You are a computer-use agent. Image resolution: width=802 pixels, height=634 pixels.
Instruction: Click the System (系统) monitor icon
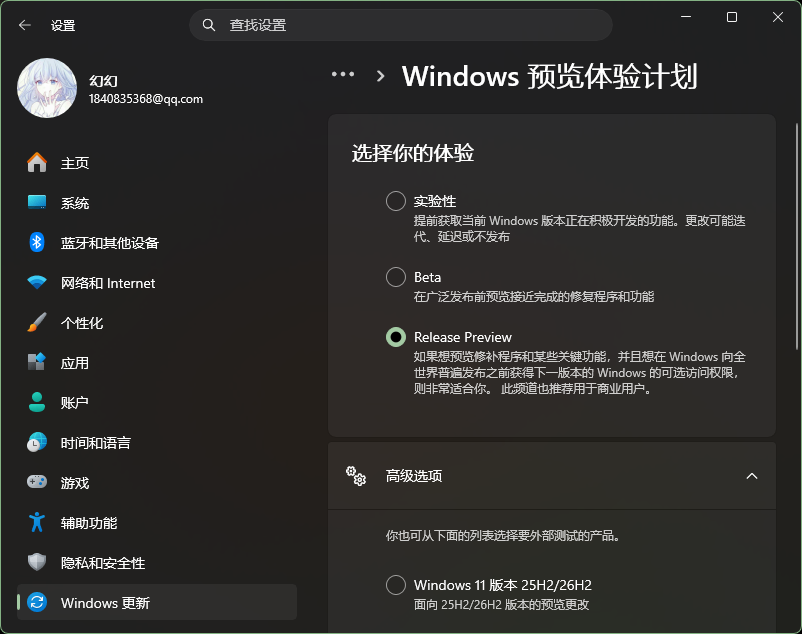(x=37, y=202)
